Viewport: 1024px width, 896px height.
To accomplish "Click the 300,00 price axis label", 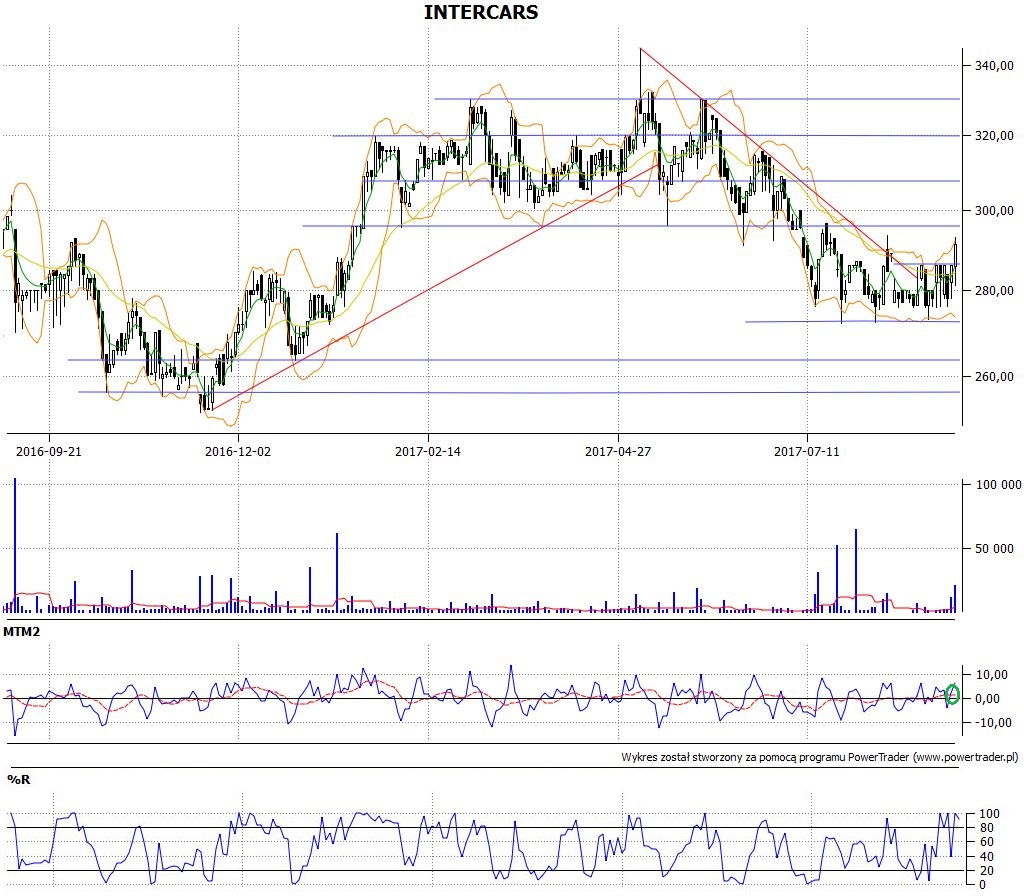I will tap(994, 211).
